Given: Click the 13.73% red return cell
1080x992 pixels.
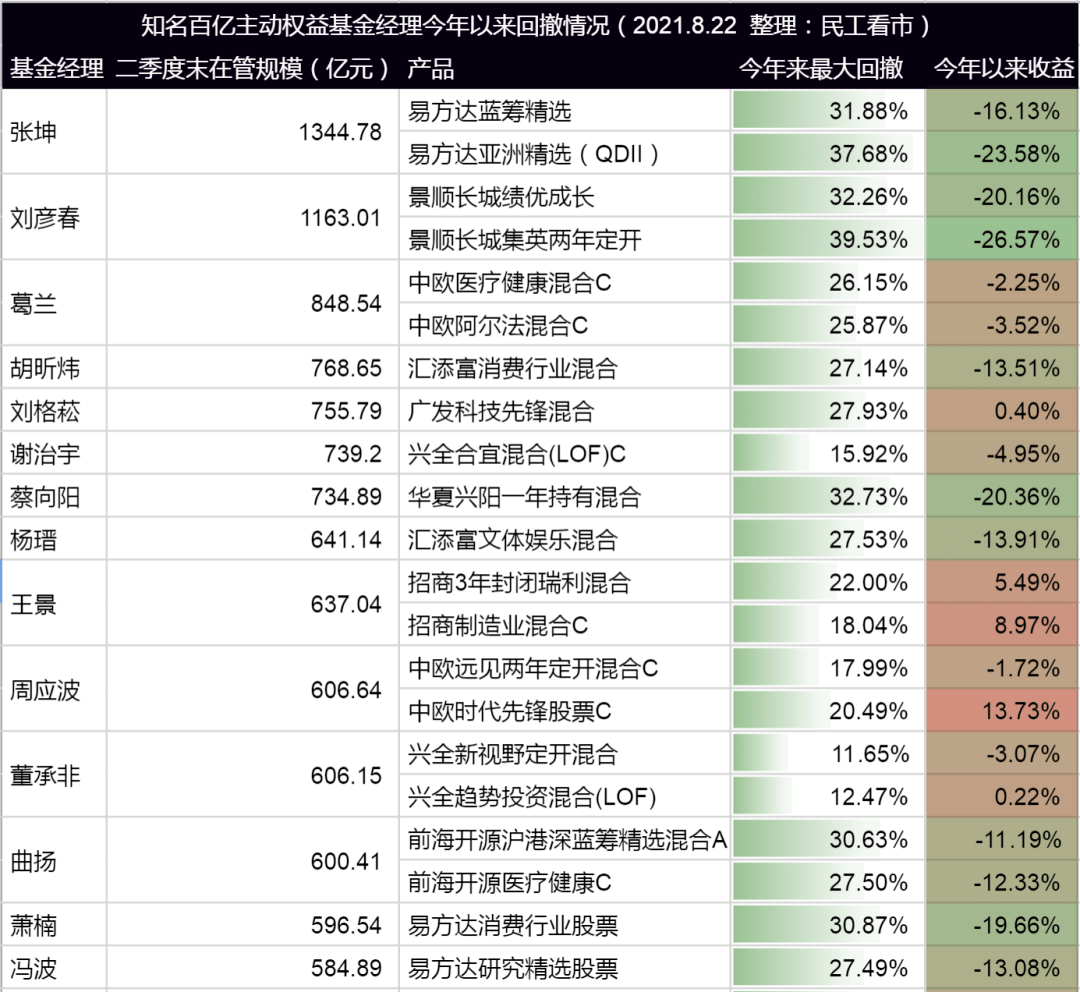Looking at the screenshot, I should (x=1001, y=710).
